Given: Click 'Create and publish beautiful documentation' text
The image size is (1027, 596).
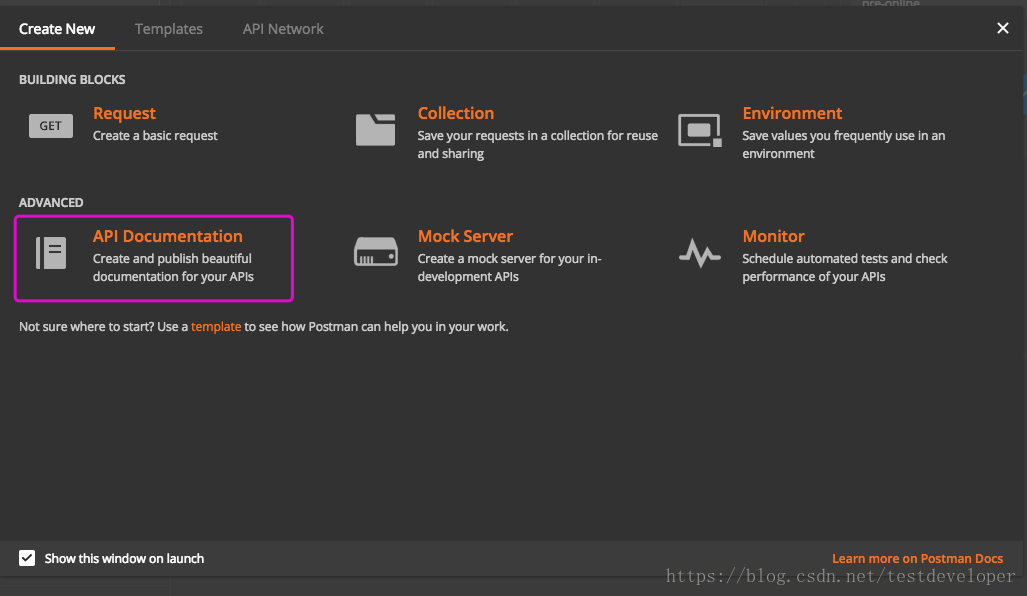Looking at the screenshot, I should tap(173, 267).
